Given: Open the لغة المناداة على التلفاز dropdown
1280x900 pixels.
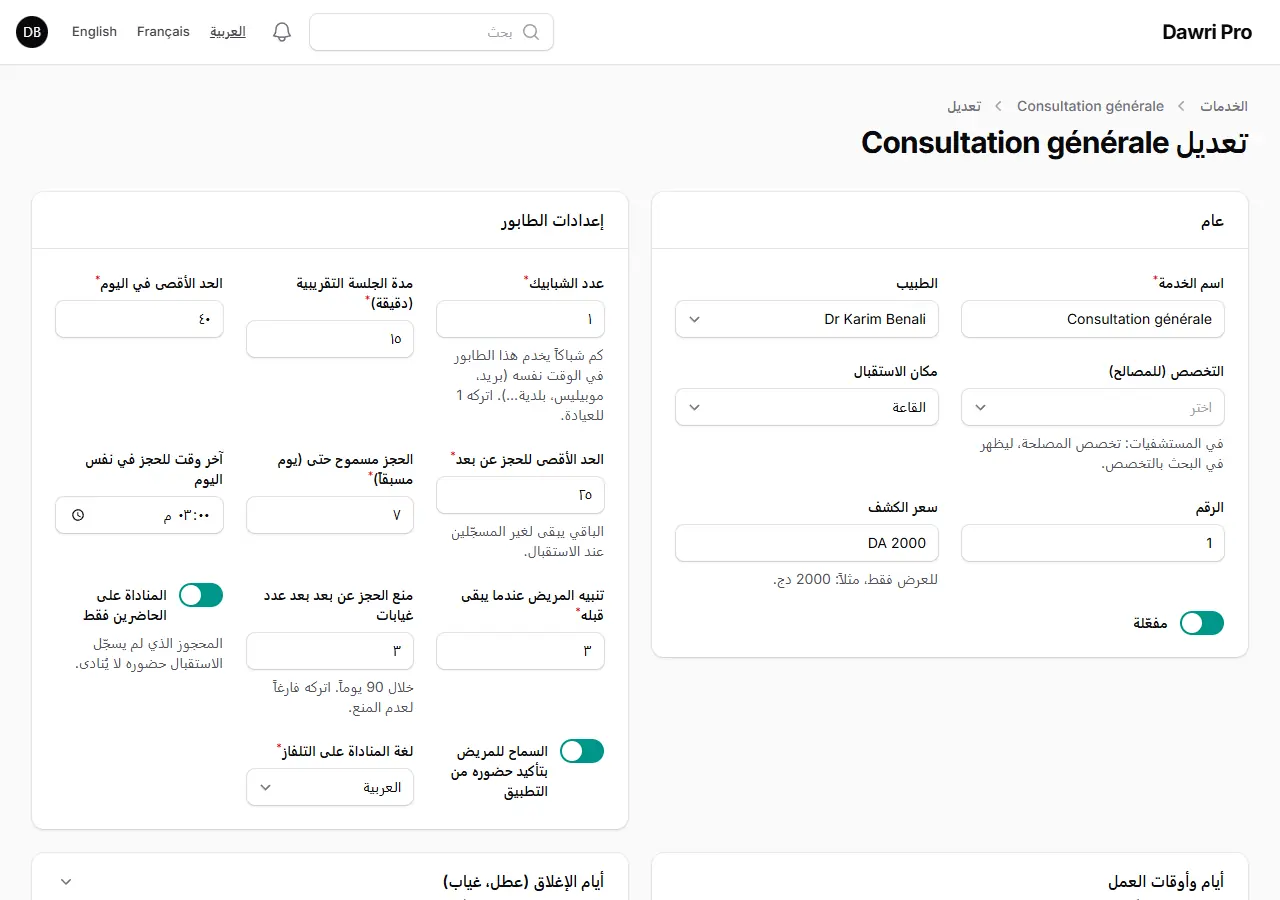Looking at the screenshot, I should [x=330, y=787].
